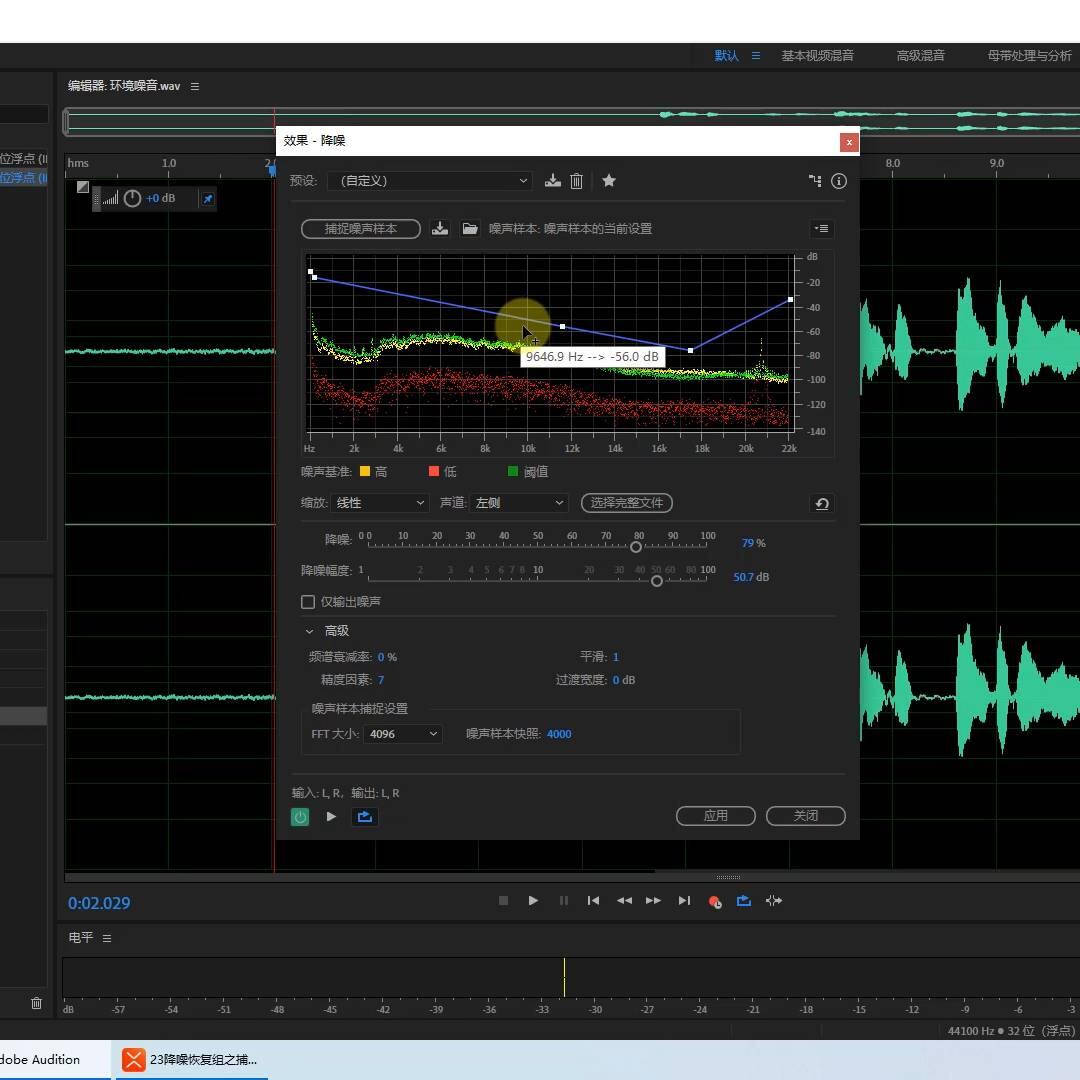Edit the 平滑 value 1
Image resolution: width=1080 pixels, height=1080 pixels.
coord(616,657)
